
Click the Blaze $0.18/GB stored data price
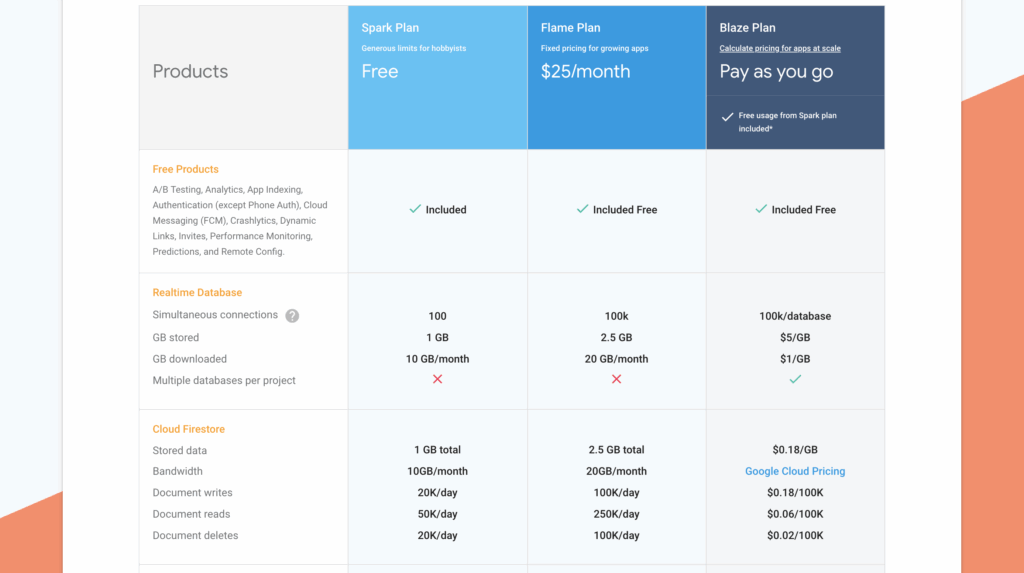click(x=795, y=450)
